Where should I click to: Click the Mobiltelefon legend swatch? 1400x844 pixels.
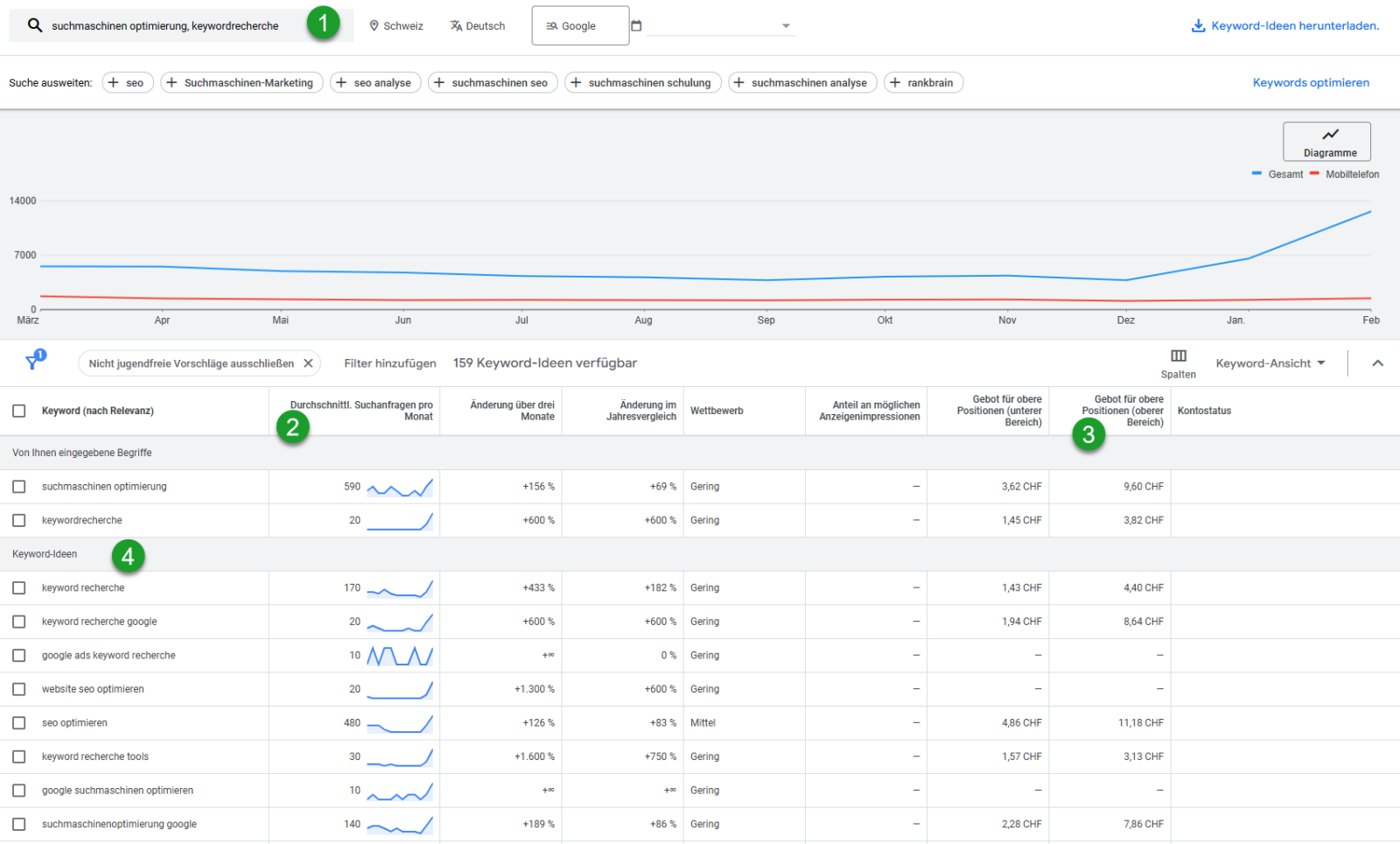point(1314,173)
